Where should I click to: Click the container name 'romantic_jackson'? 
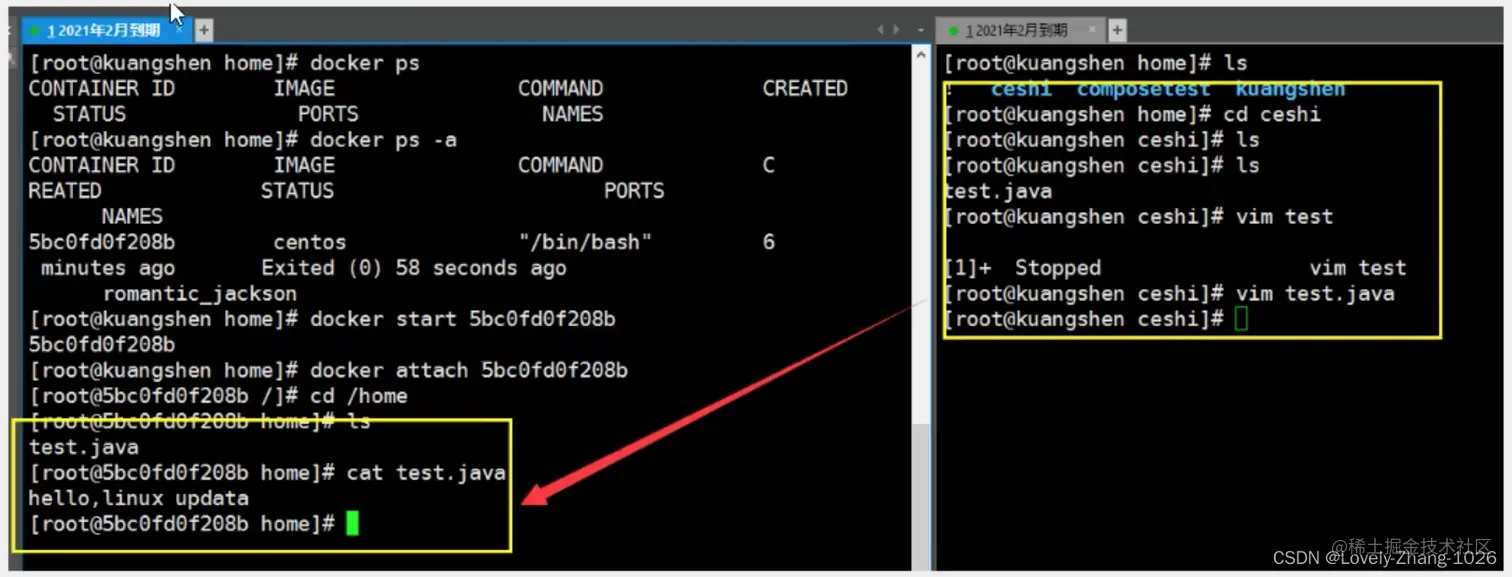coord(200,294)
